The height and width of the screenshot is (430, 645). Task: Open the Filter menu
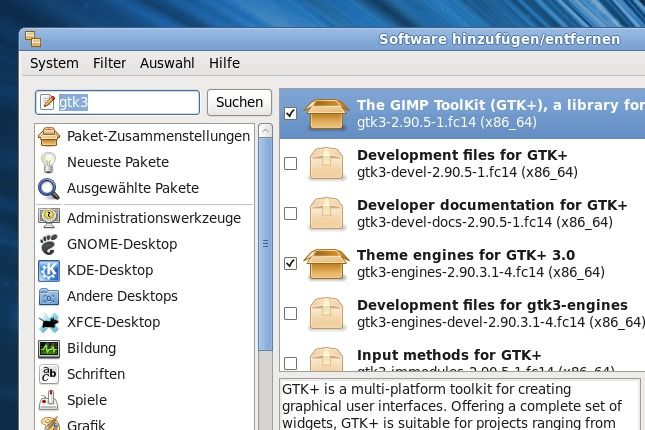tap(109, 63)
